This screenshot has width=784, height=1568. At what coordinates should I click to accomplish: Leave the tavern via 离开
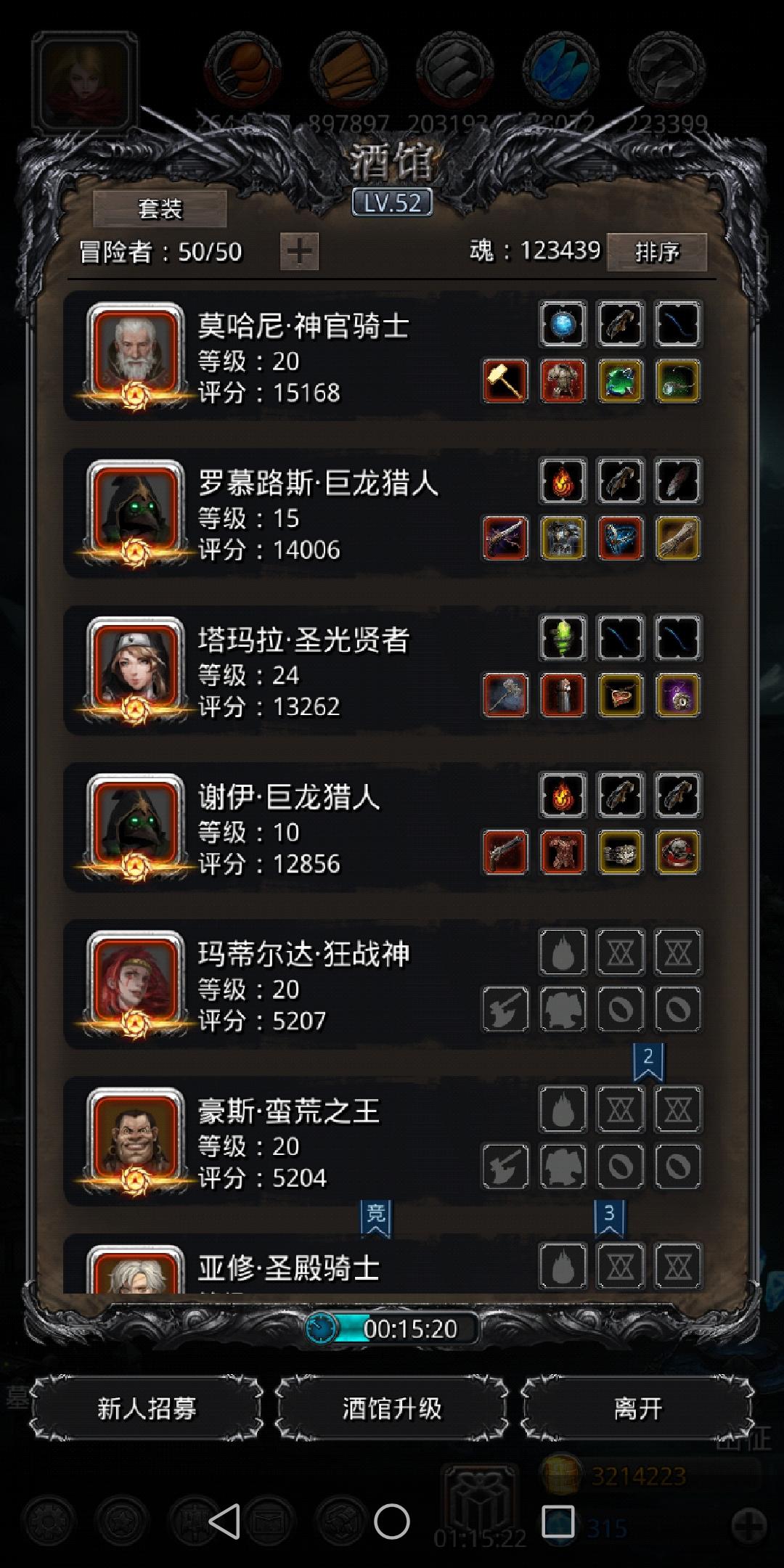click(637, 1409)
